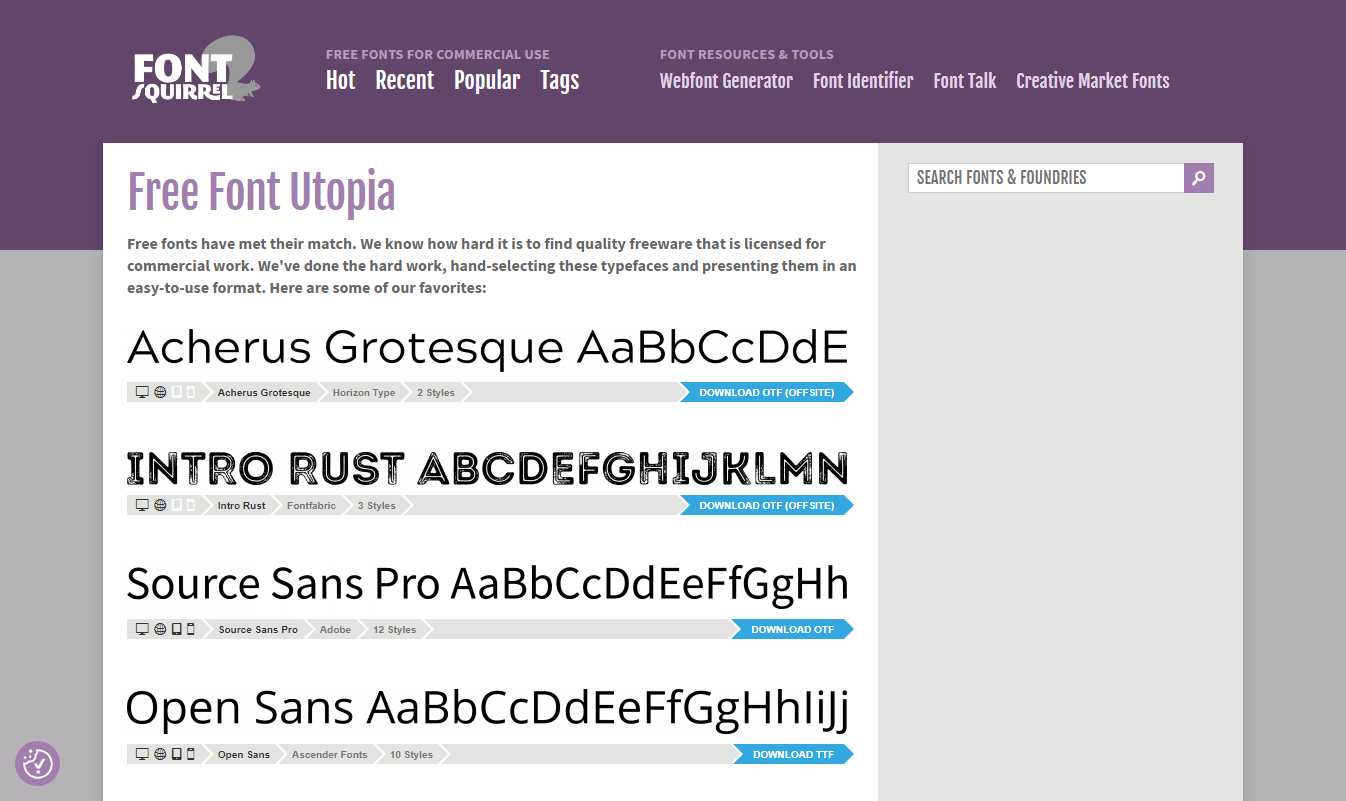Screen dimensions: 1346x801
Task: Switch to the Popular fonts tab
Action: click(x=487, y=81)
